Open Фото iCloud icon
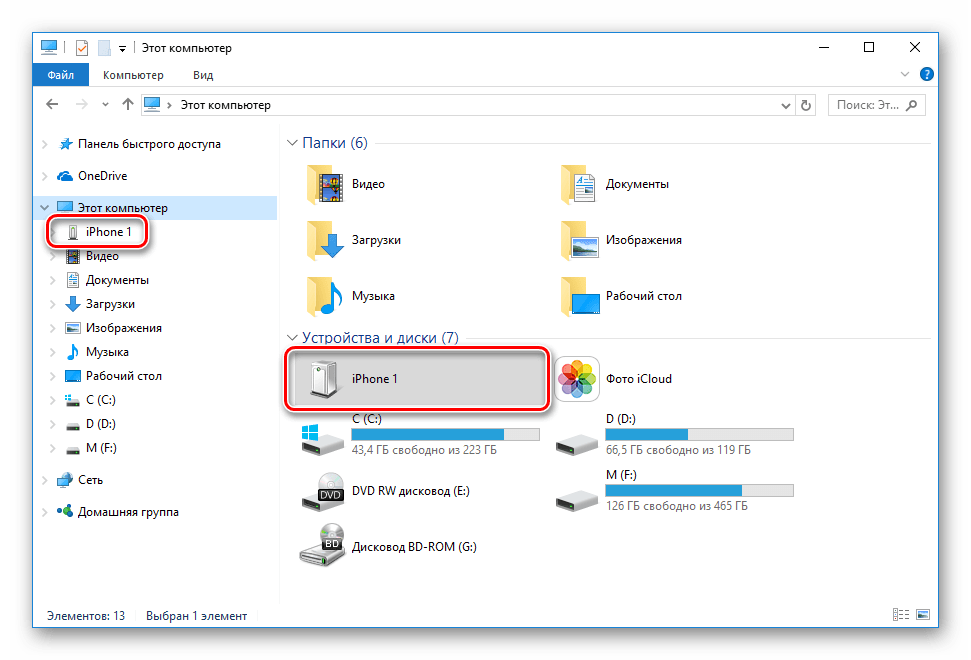 577,380
